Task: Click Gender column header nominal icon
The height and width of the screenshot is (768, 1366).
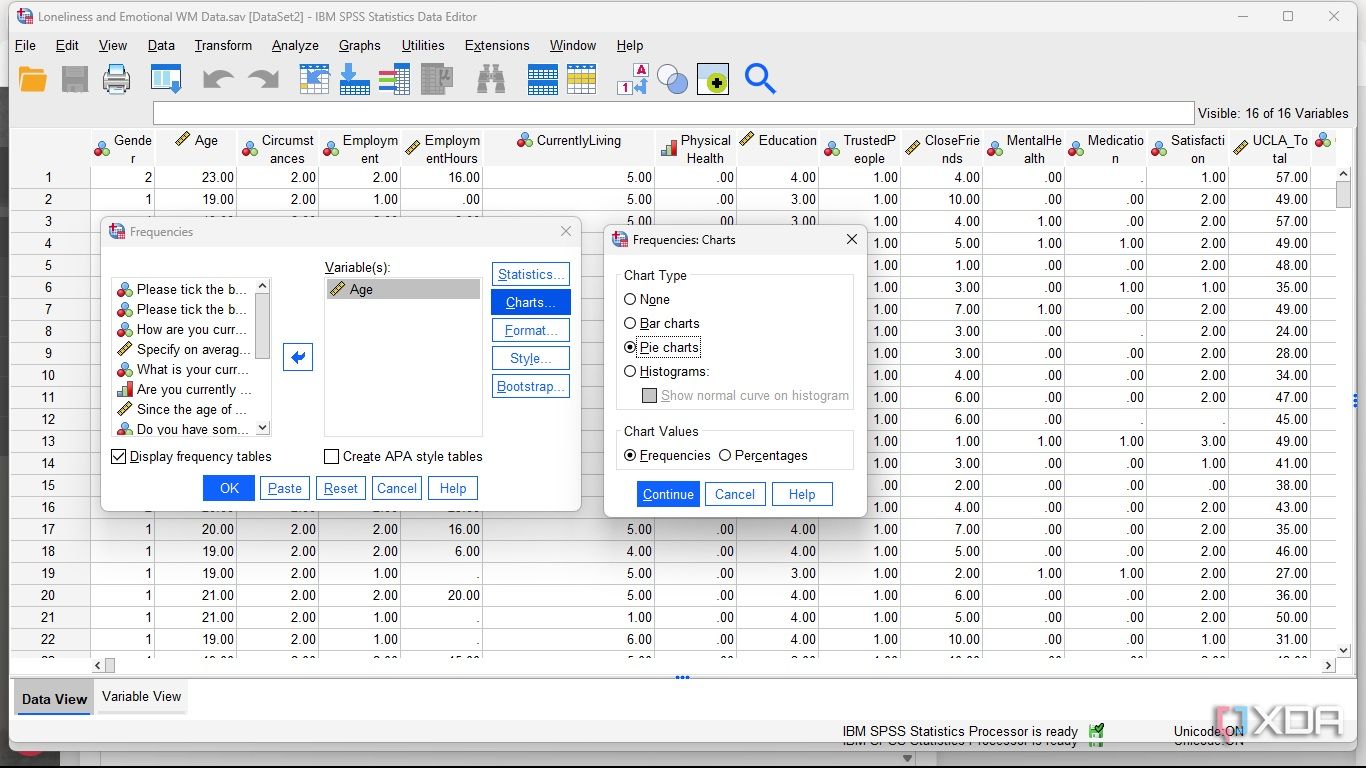Action: [x=102, y=149]
